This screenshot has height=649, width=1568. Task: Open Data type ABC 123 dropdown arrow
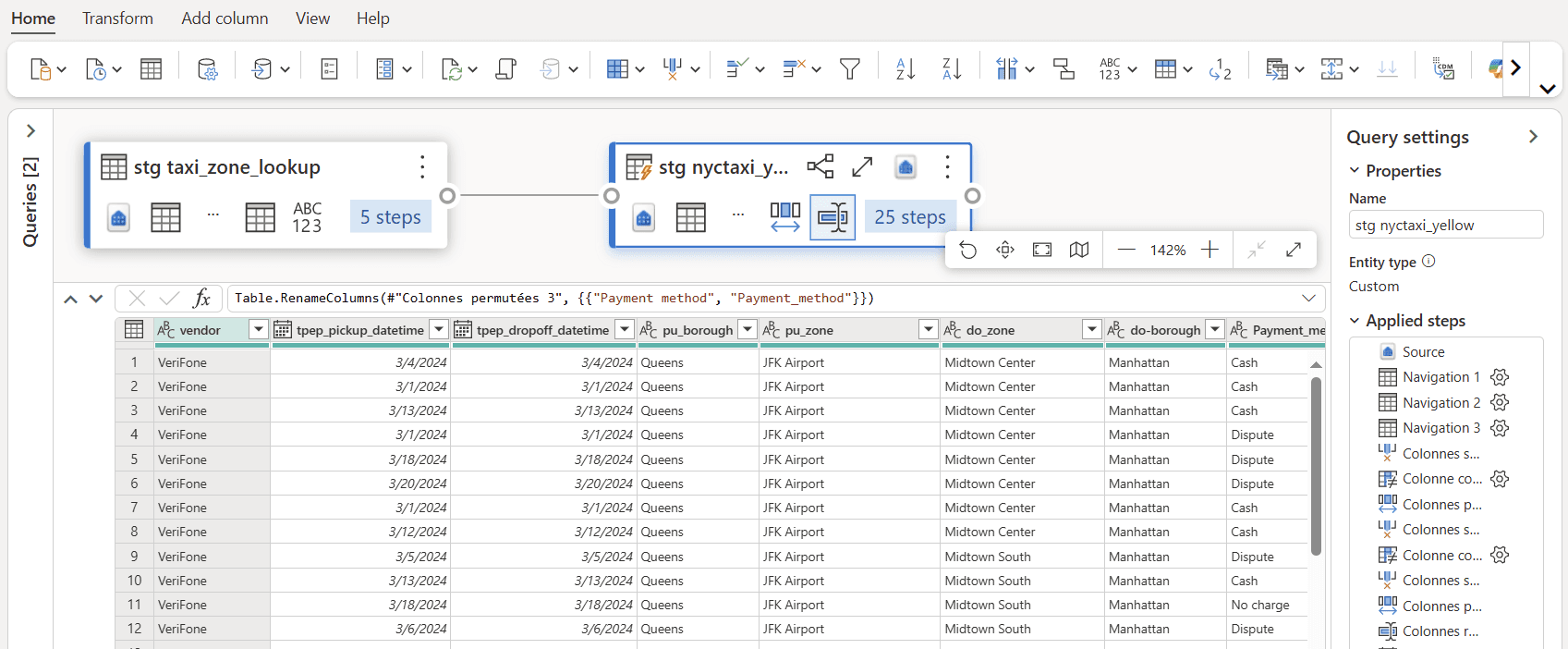coord(1132,69)
